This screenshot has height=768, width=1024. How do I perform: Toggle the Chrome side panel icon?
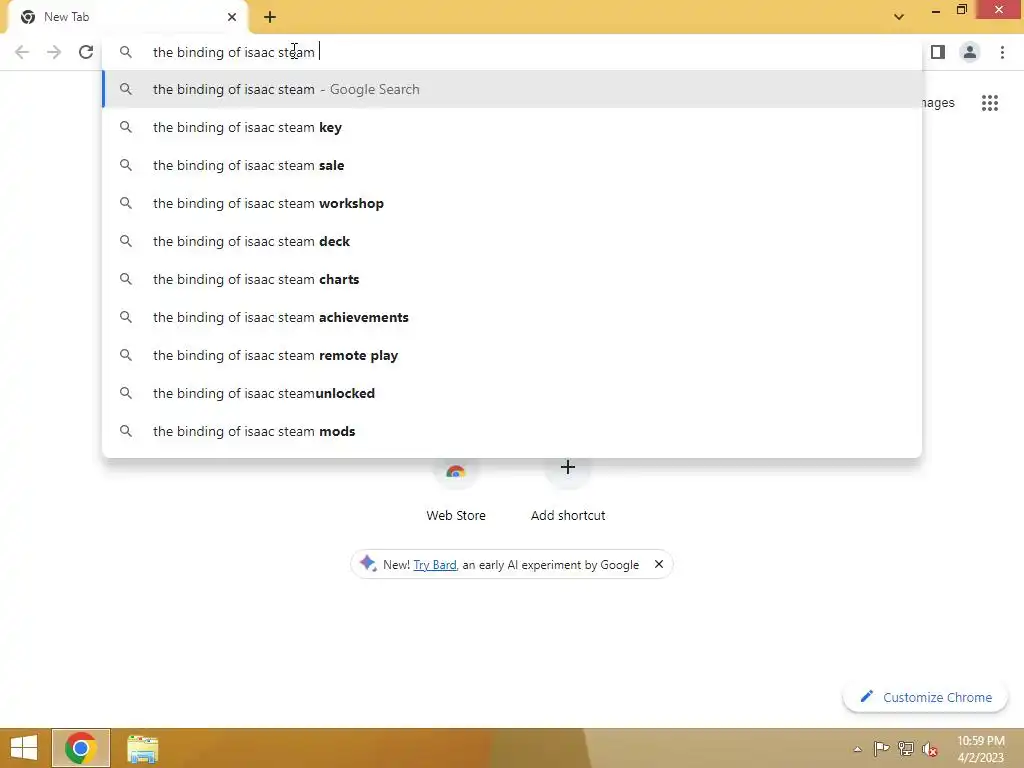938,52
